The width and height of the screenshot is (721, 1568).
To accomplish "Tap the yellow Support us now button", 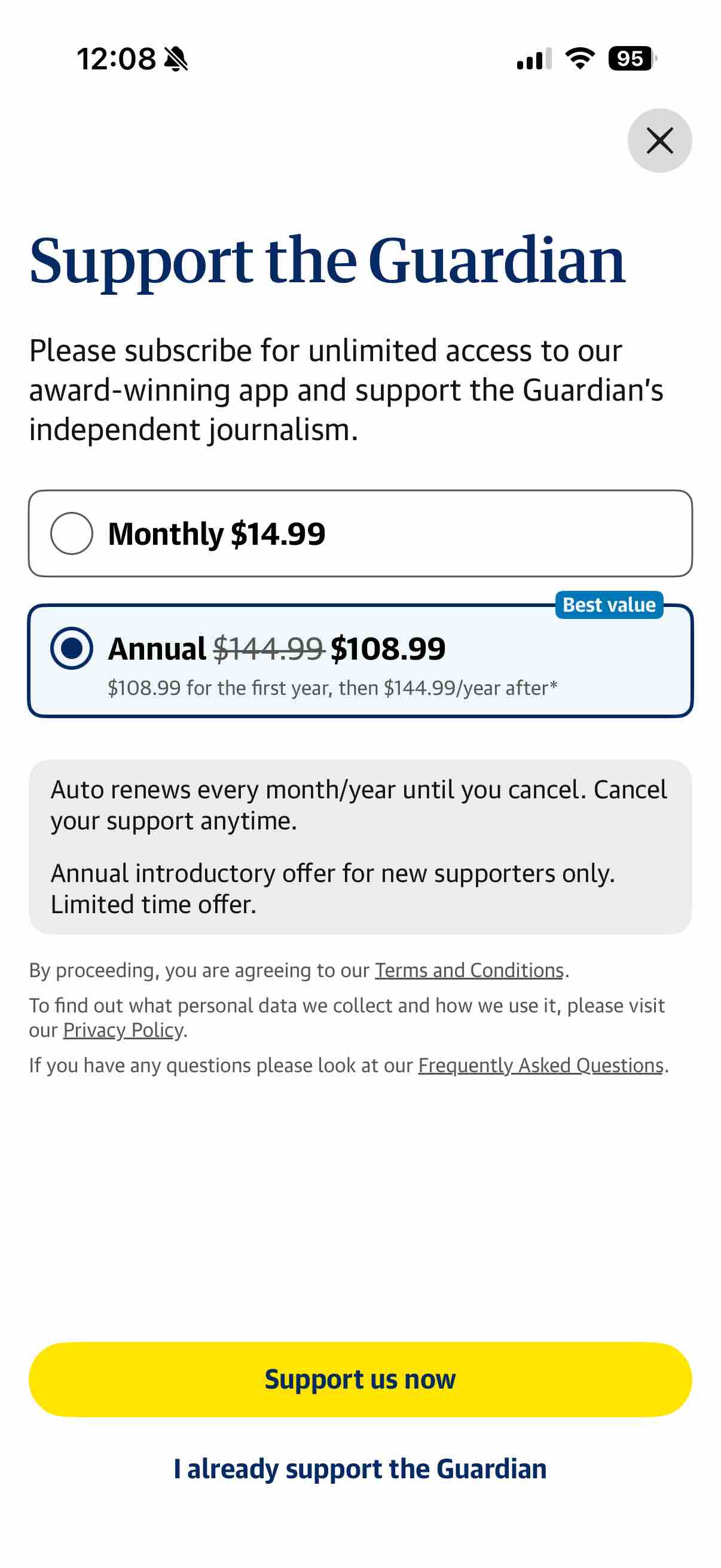I will (x=360, y=1379).
